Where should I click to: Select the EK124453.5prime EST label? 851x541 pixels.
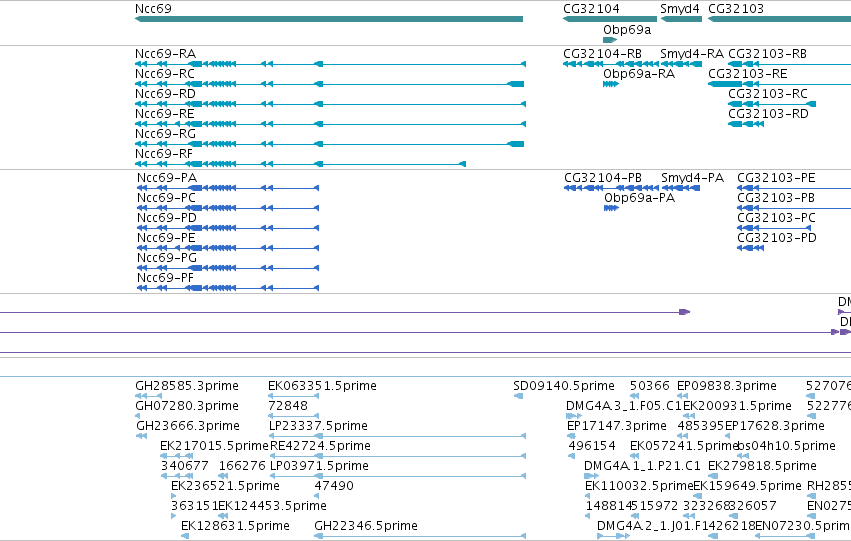pos(272,506)
